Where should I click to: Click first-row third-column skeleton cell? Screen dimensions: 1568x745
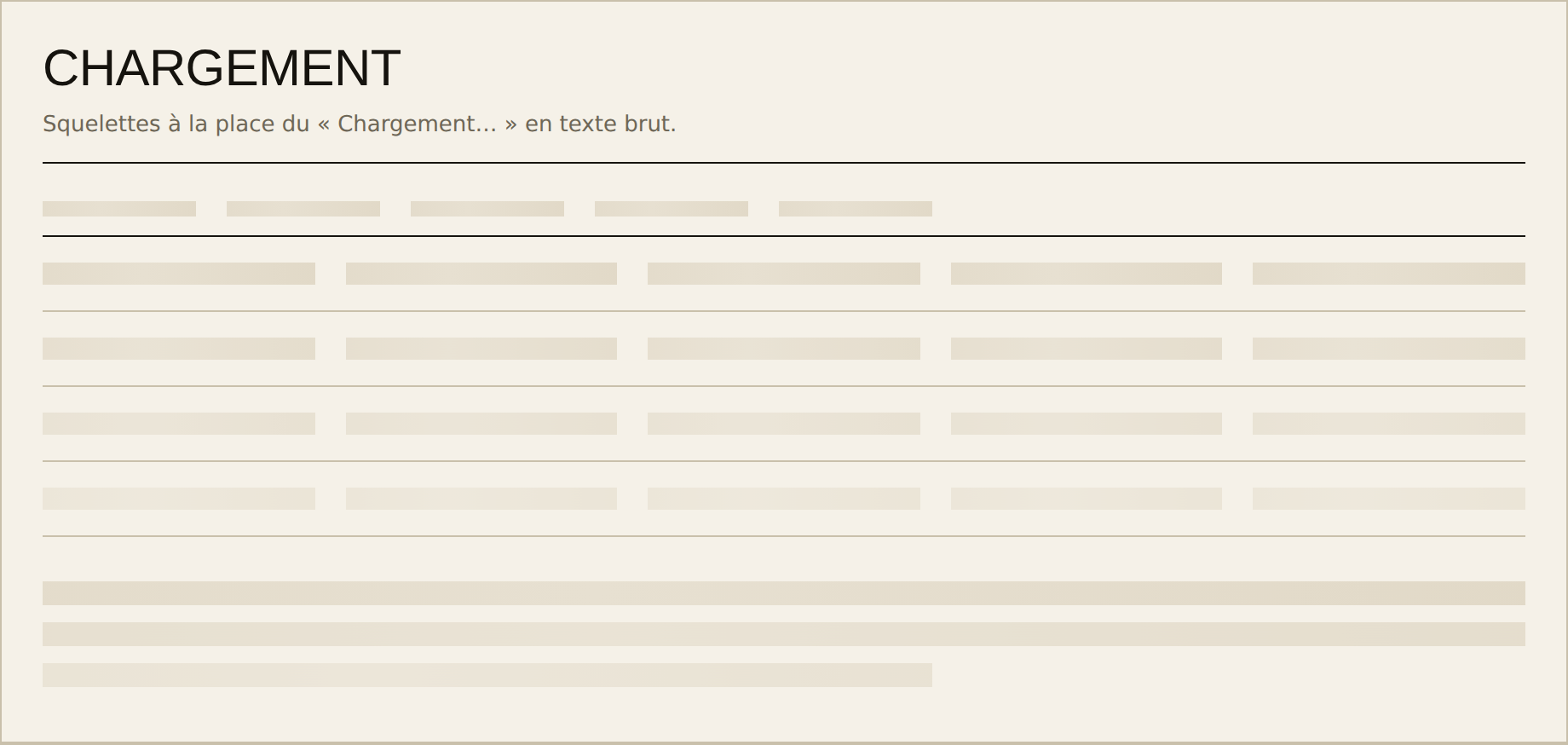784,274
